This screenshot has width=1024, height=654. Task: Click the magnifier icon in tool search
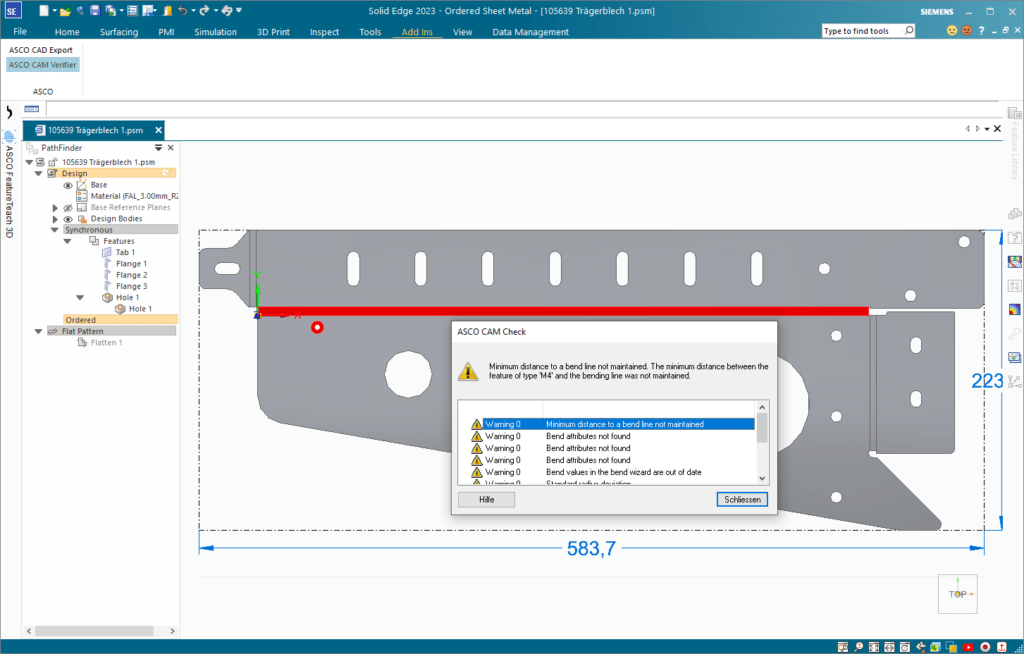pos(908,31)
